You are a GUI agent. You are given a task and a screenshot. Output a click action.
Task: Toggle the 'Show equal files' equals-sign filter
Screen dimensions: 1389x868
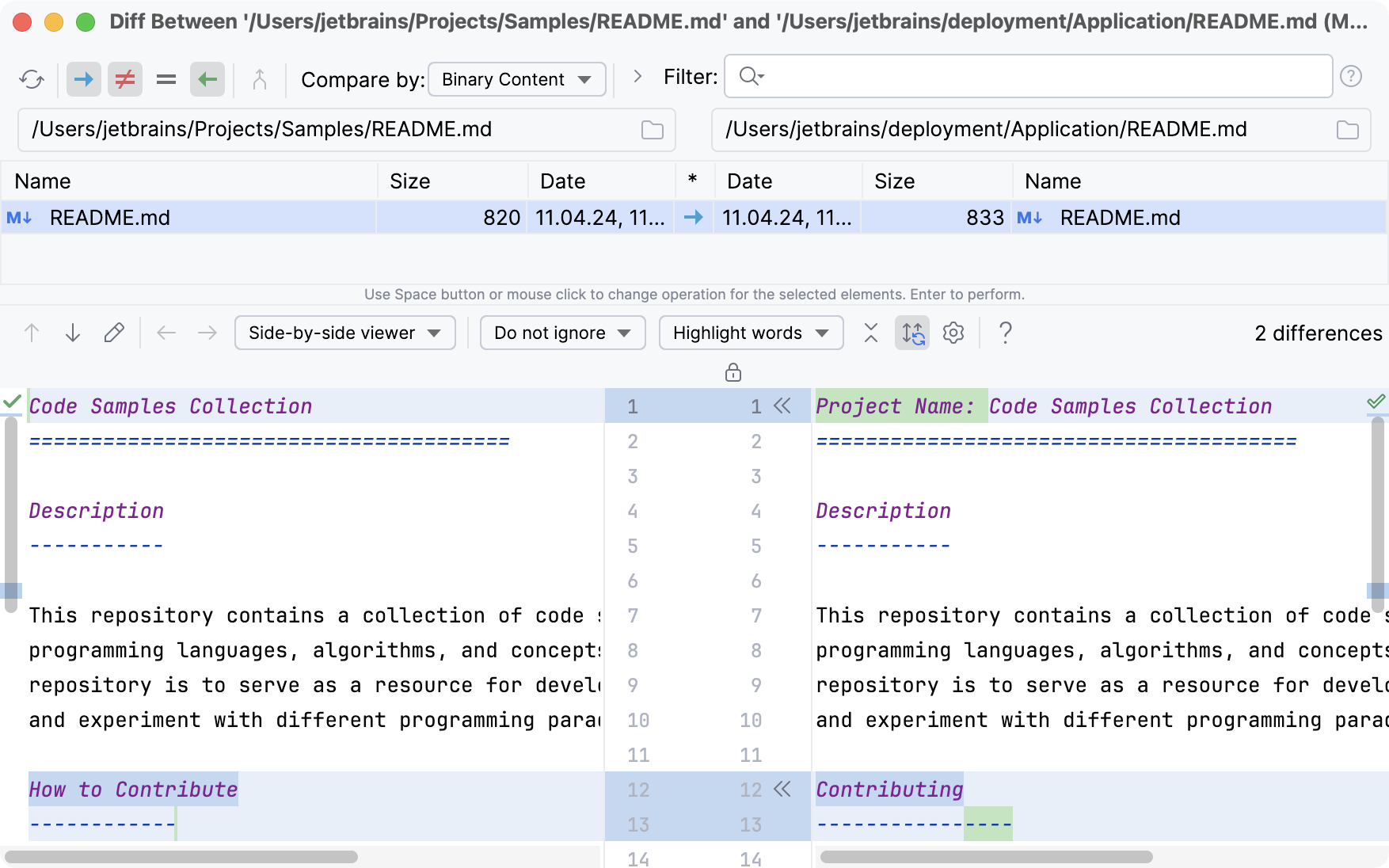(x=166, y=79)
